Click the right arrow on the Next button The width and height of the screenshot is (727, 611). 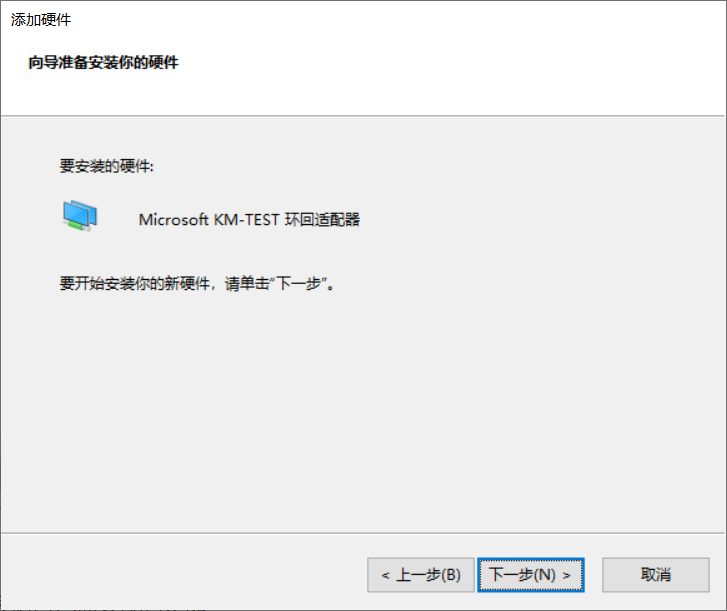click(x=567, y=576)
